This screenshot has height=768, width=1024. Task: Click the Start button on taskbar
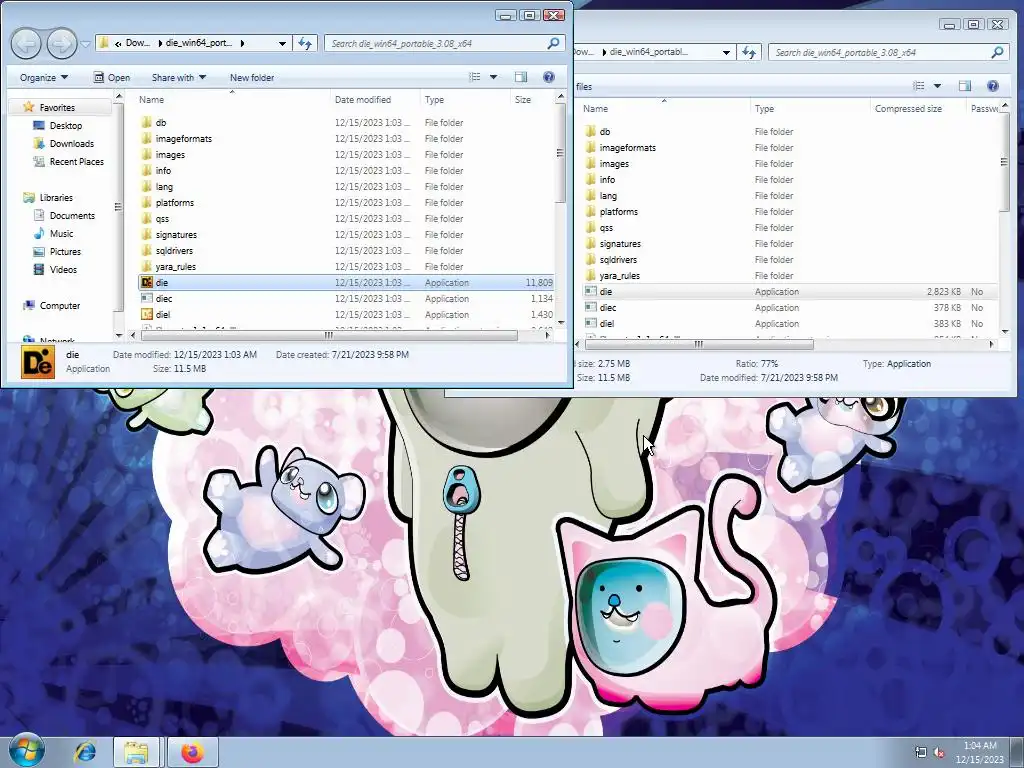coord(27,751)
